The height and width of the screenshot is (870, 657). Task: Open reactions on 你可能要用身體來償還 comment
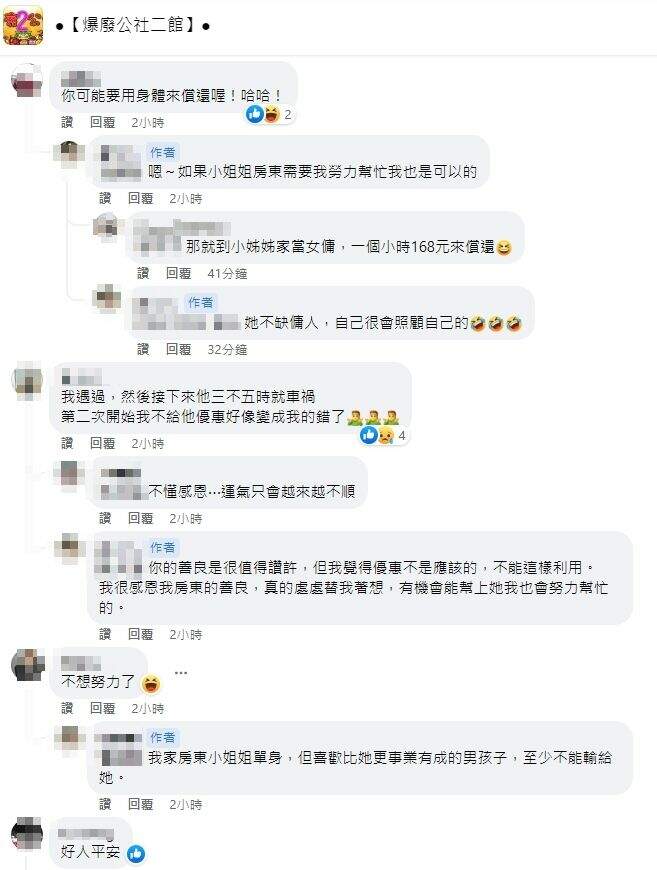point(269,114)
